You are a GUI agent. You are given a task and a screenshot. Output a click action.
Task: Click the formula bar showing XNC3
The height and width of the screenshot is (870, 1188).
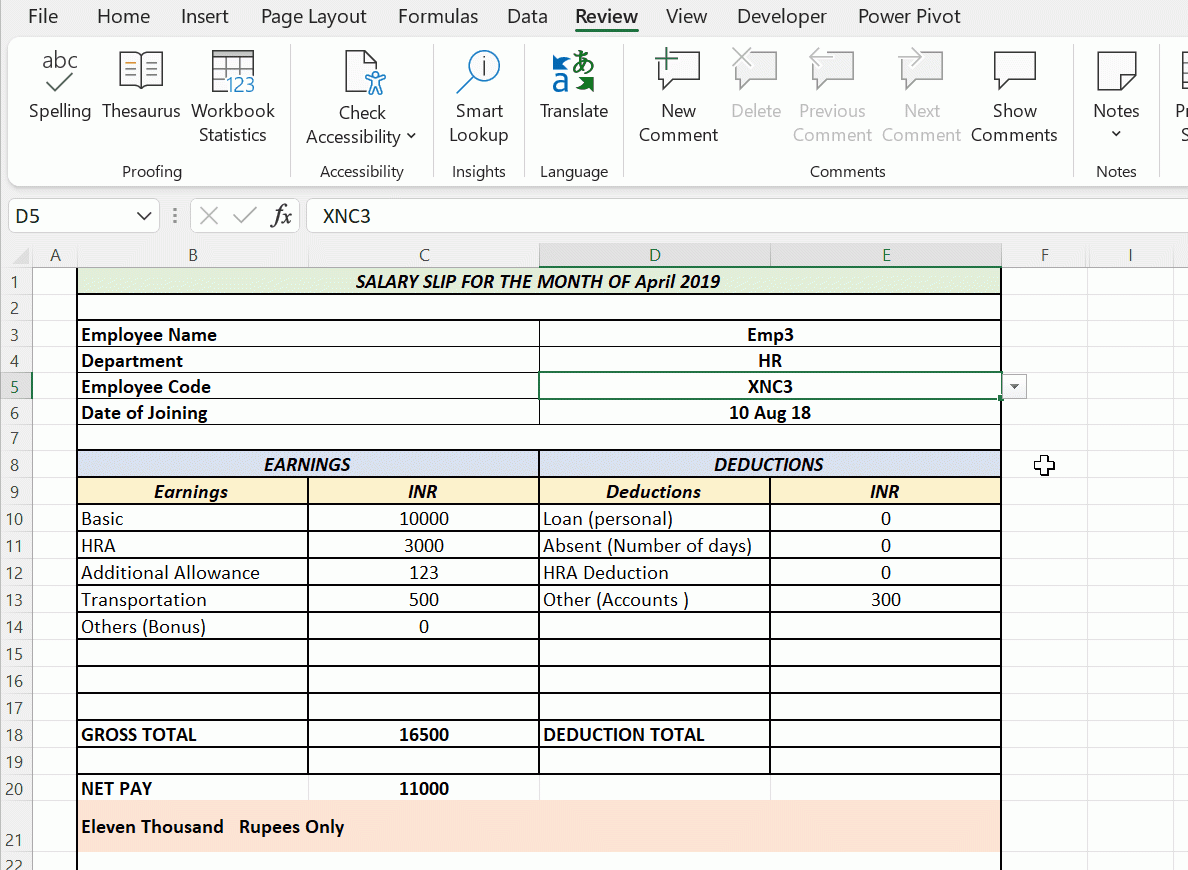click(x=740, y=215)
